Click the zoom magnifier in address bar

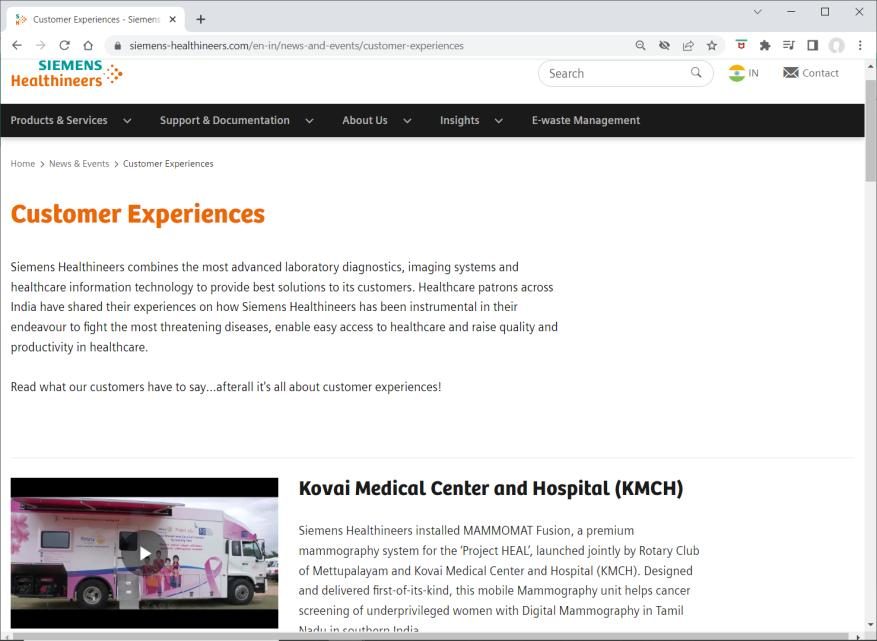click(x=640, y=45)
